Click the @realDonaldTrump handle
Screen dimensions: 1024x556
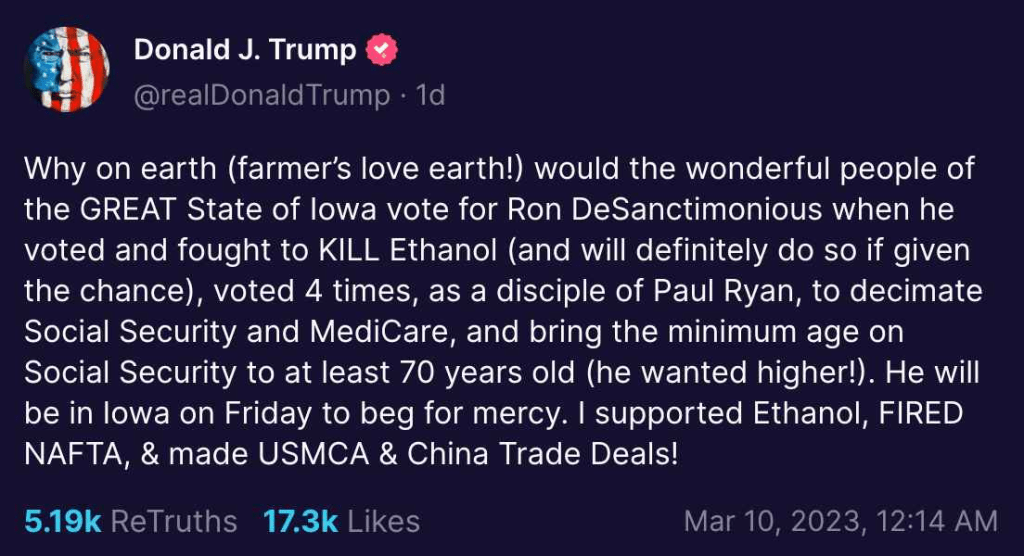[x=262, y=95]
